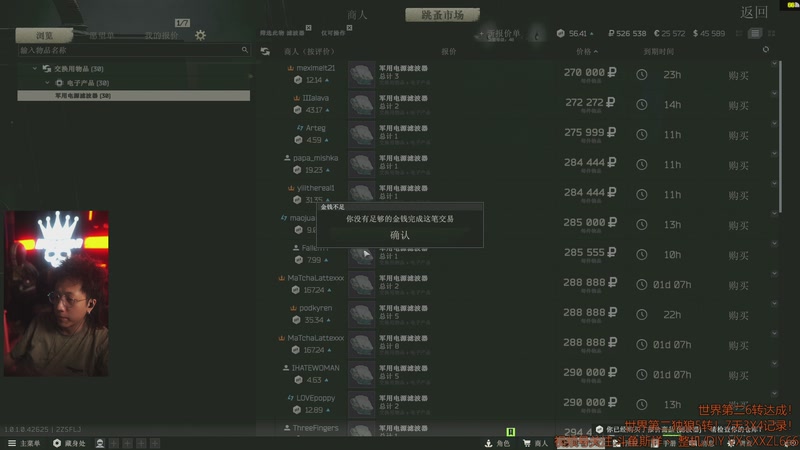Buy IIIalava's offer at 272 272
The width and height of the screenshot is (800, 450).
tap(738, 106)
